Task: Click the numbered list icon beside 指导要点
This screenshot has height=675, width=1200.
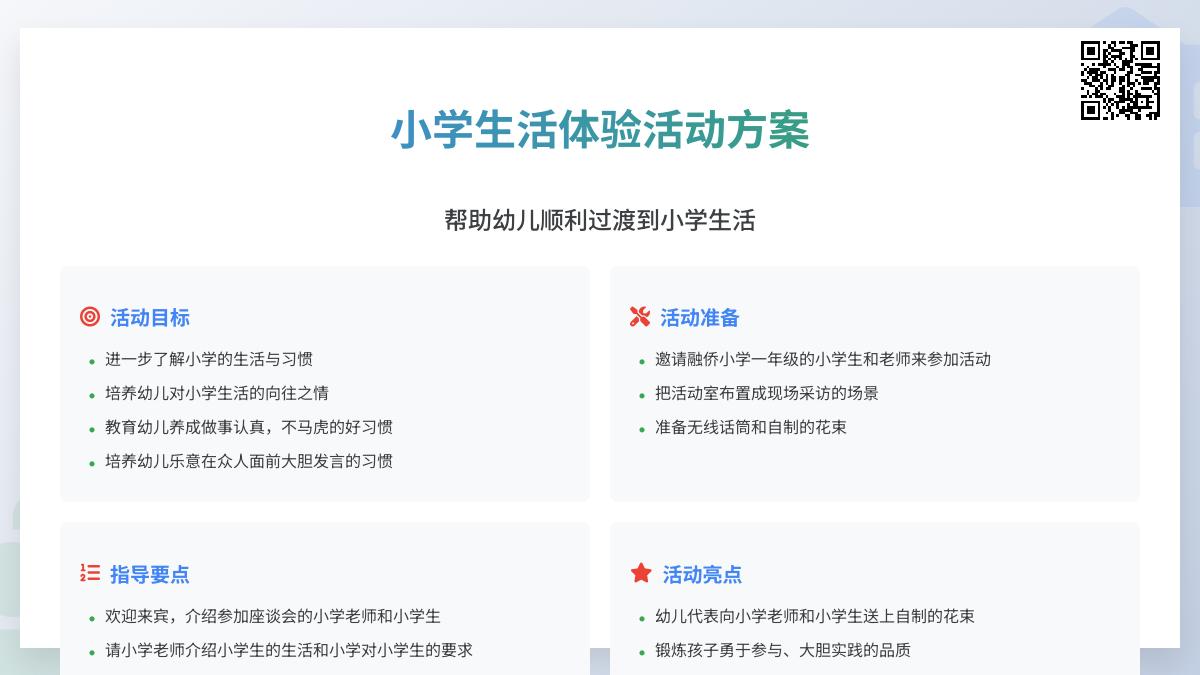Action: tap(90, 573)
